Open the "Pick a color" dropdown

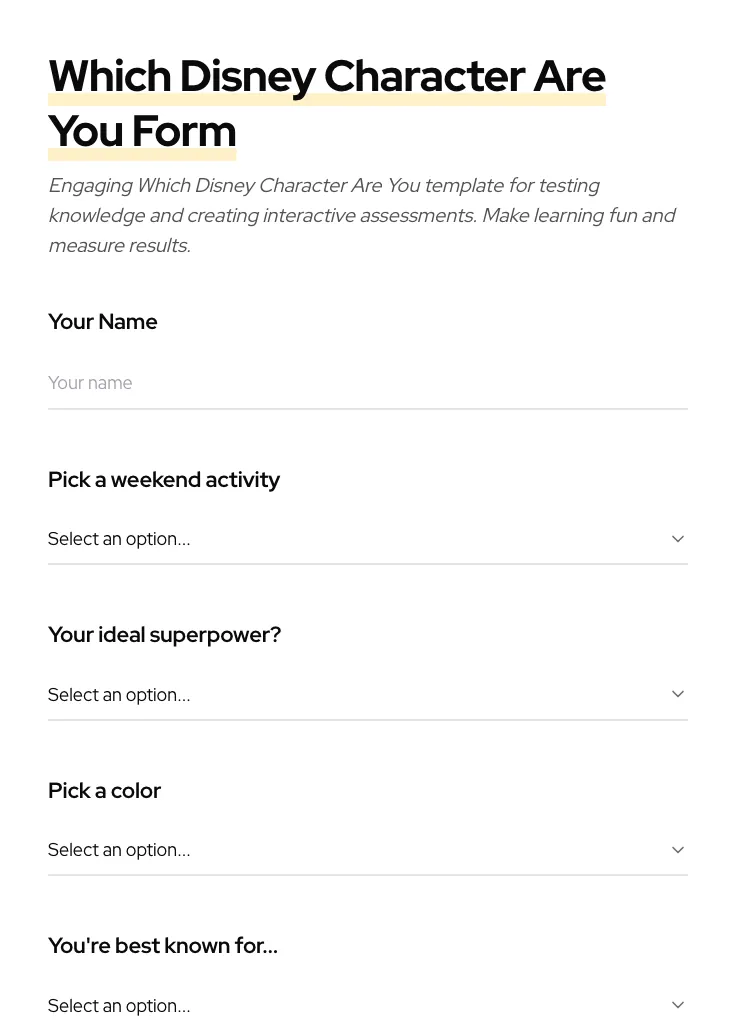(368, 850)
